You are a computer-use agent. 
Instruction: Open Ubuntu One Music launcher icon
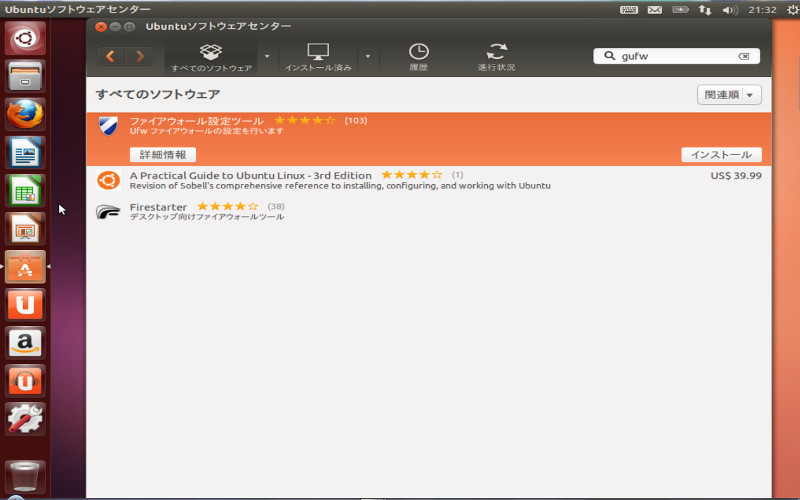pos(25,381)
